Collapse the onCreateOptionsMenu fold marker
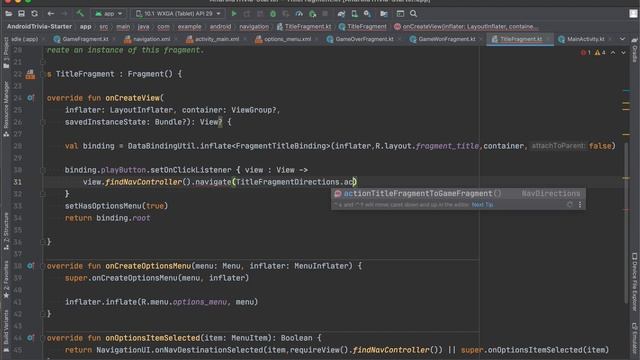The width and height of the screenshot is (640, 360). coord(43,266)
